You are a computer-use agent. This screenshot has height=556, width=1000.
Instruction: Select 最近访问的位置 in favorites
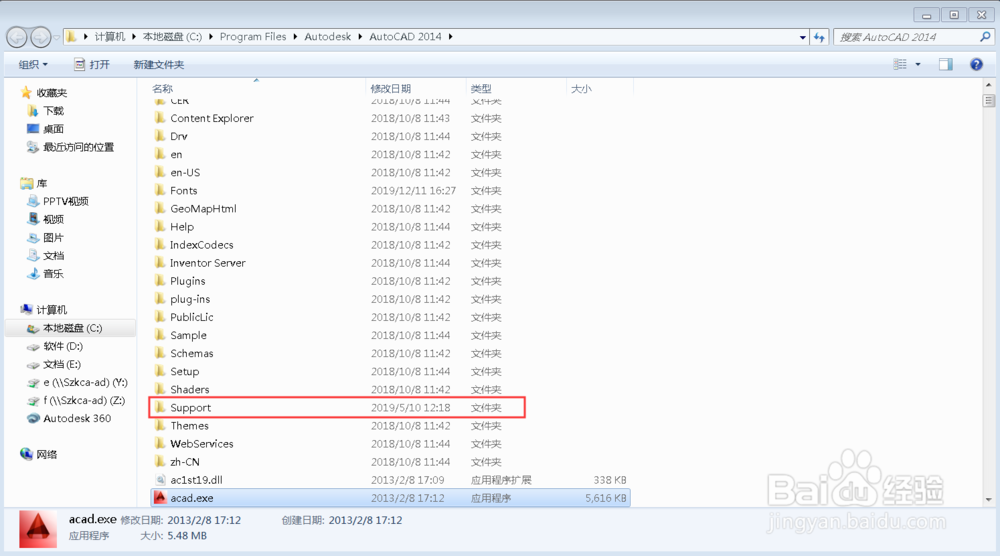pos(78,147)
